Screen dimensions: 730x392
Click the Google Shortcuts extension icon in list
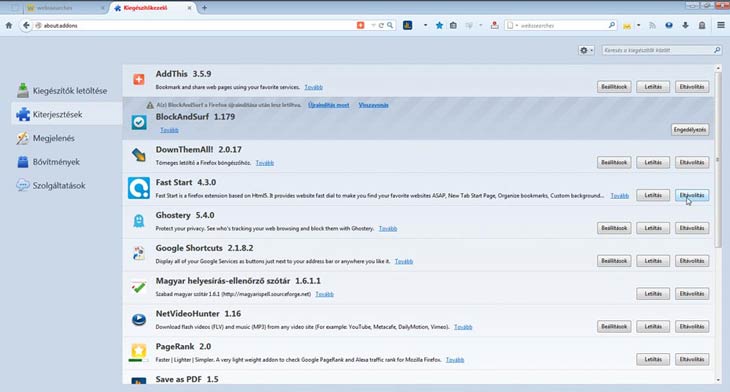tap(139, 254)
